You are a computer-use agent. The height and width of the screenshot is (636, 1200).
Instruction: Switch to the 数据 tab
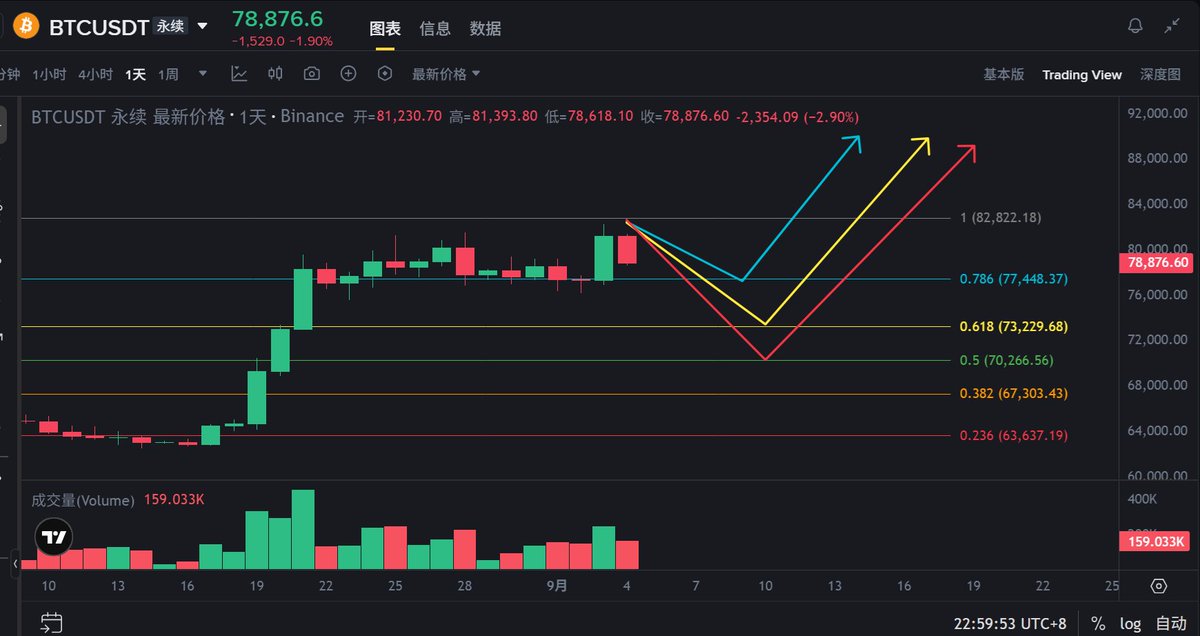coord(485,28)
